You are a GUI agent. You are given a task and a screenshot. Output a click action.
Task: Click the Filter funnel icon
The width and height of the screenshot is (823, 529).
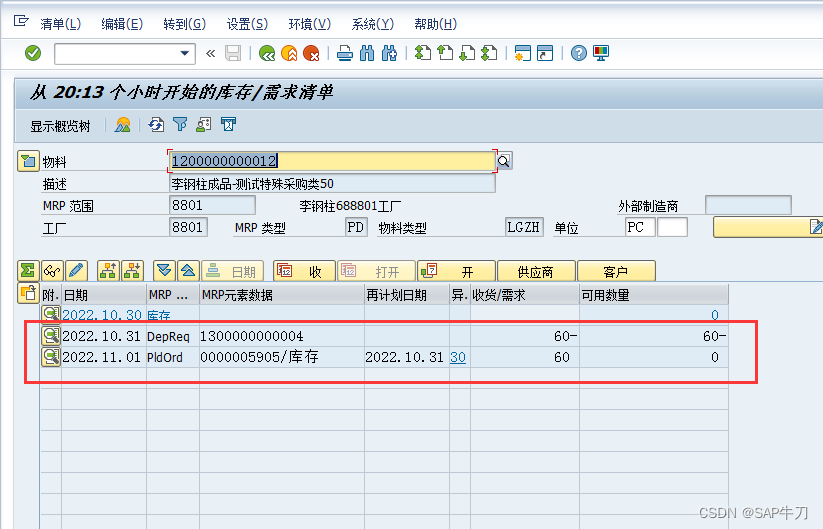point(180,125)
